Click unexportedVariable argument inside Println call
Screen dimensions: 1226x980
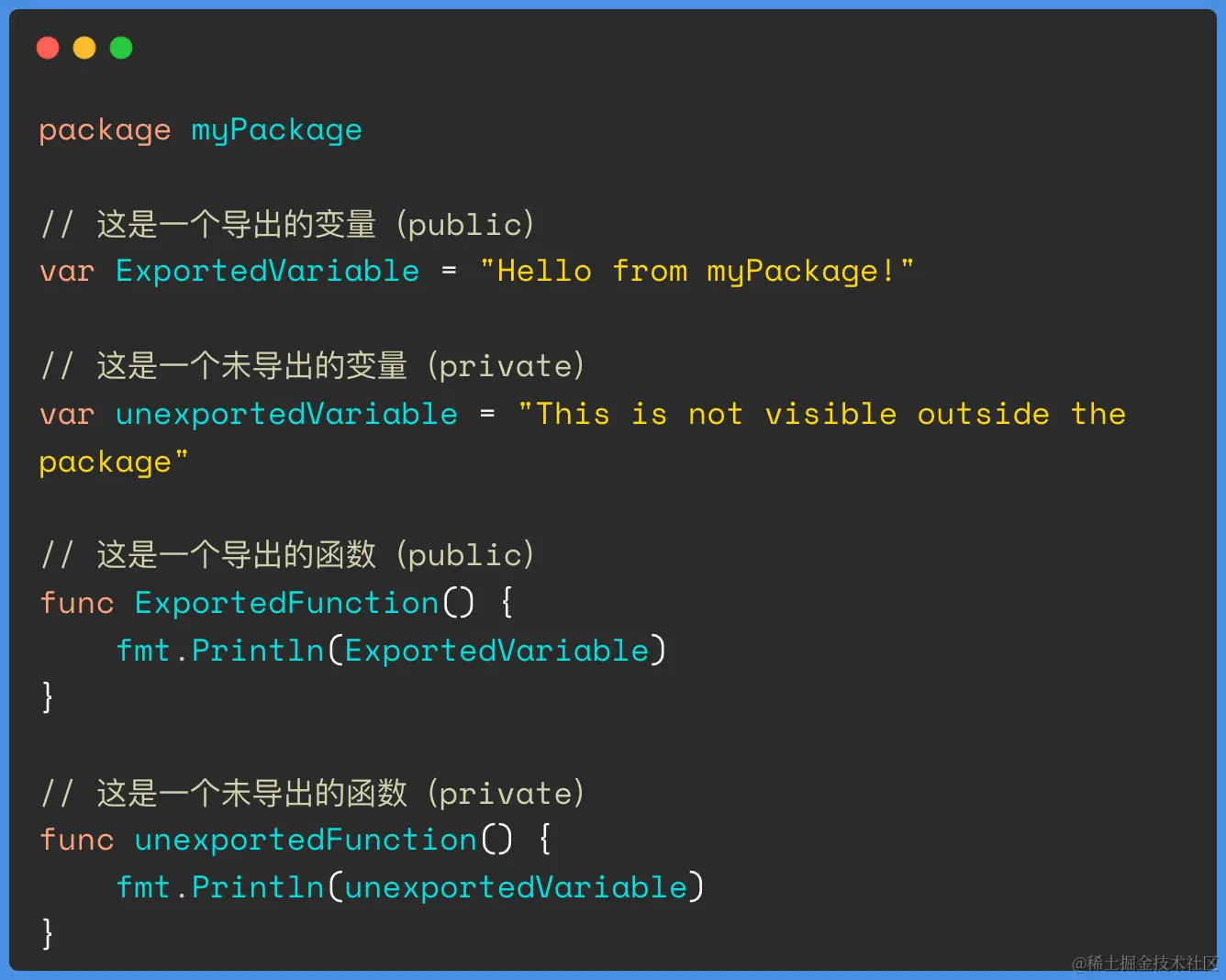tap(516, 887)
